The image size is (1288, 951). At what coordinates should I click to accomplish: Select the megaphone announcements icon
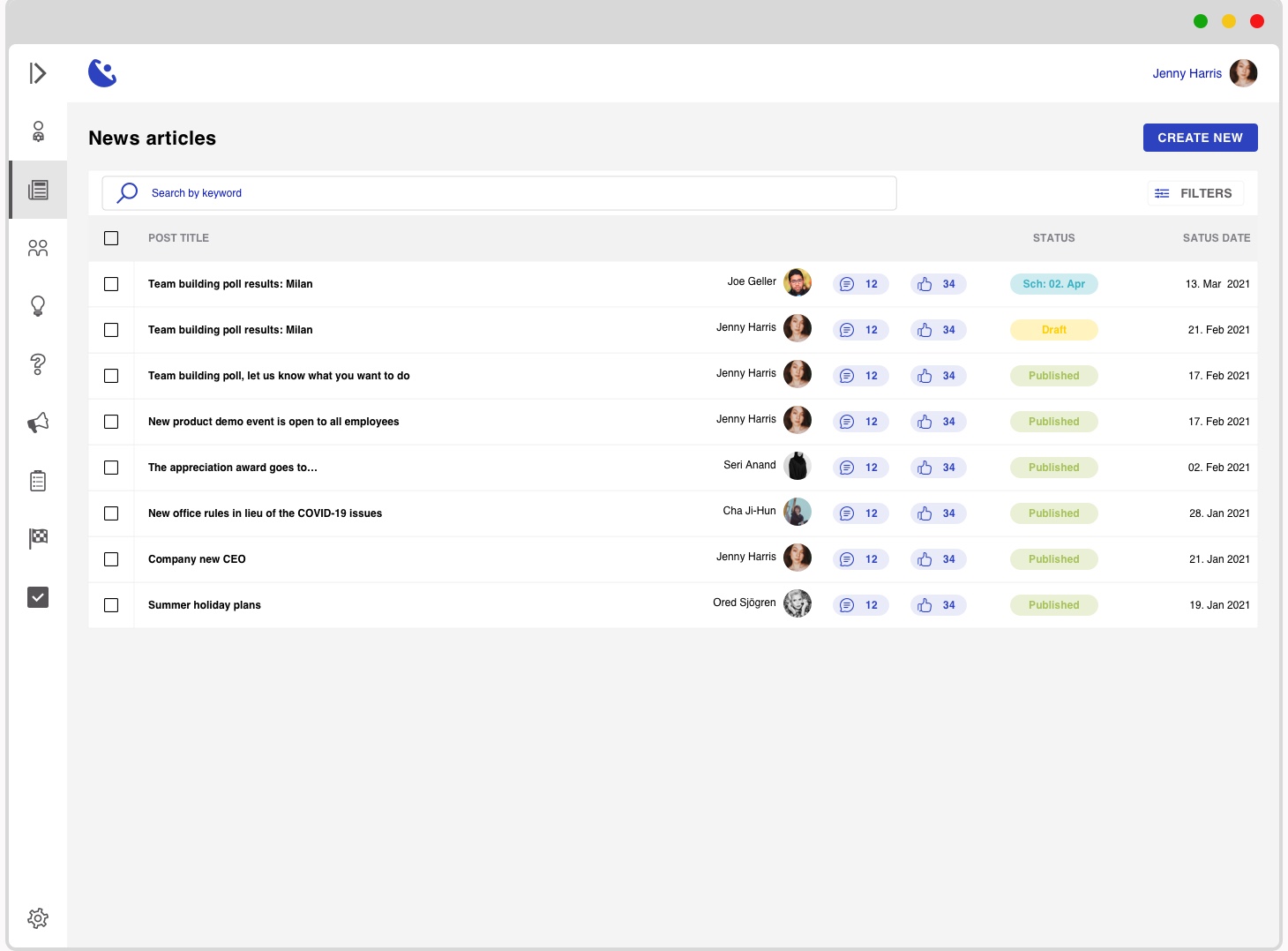[38, 423]
